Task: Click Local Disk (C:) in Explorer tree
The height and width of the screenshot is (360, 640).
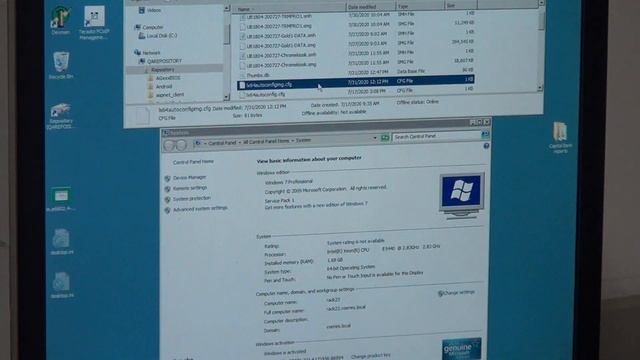Action: [x=158, y=36]
